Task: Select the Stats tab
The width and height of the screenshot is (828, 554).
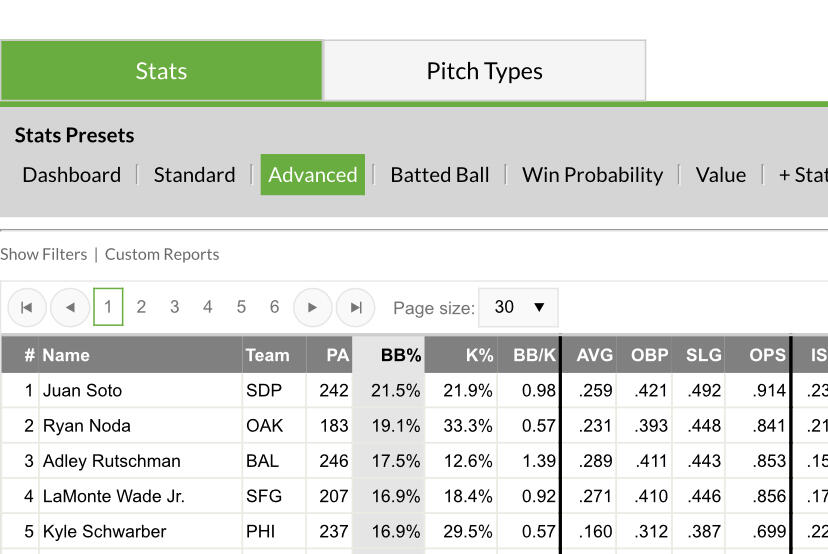Action: tap(161, 71)
